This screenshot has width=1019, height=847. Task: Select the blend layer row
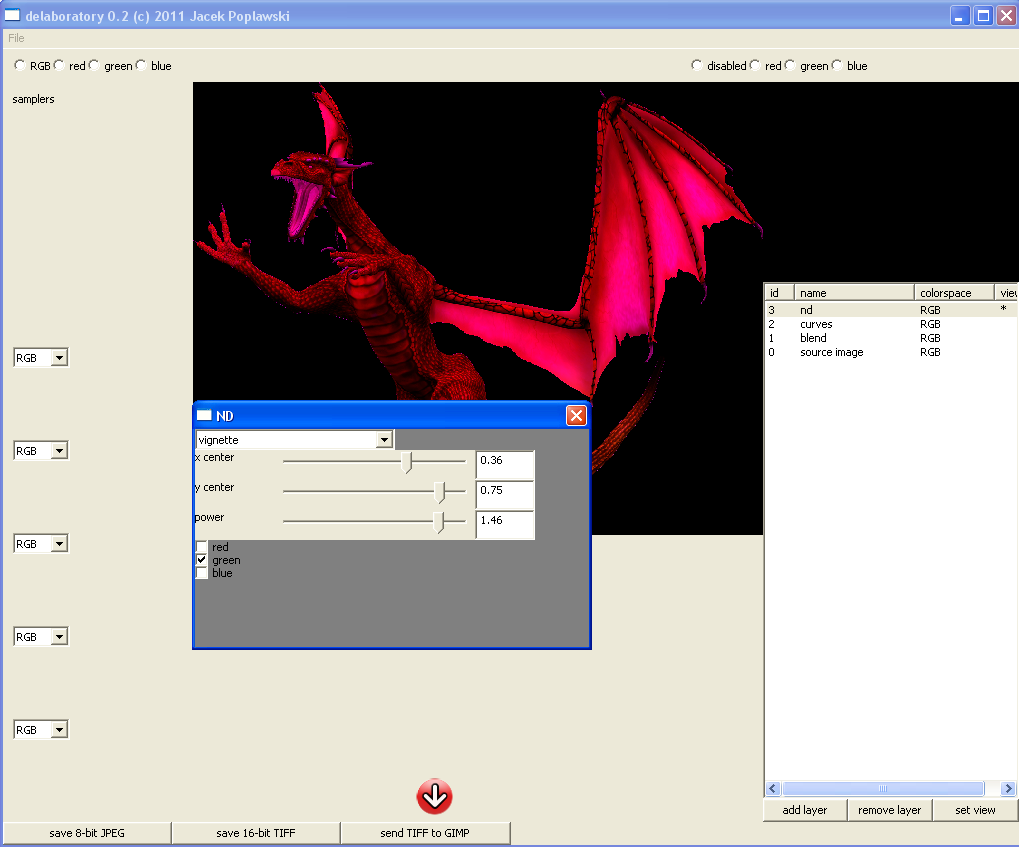pos(891,338)
